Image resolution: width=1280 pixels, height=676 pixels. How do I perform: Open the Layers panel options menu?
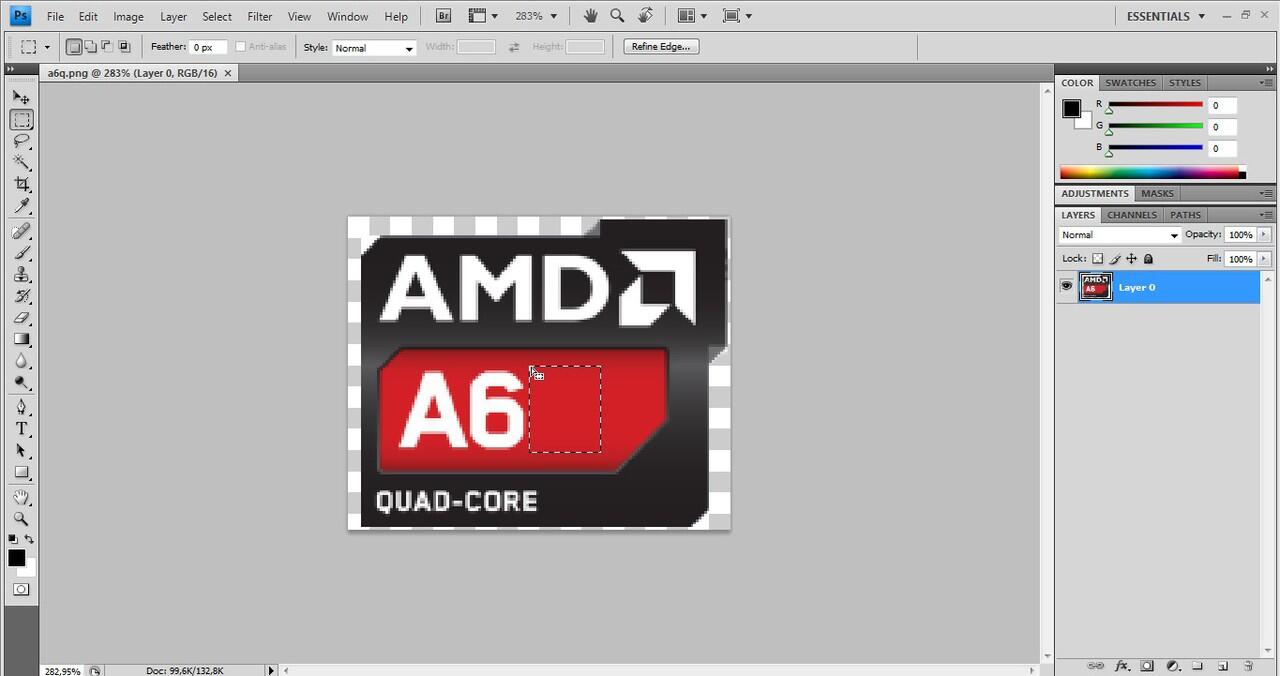[x=1266, y=215]
